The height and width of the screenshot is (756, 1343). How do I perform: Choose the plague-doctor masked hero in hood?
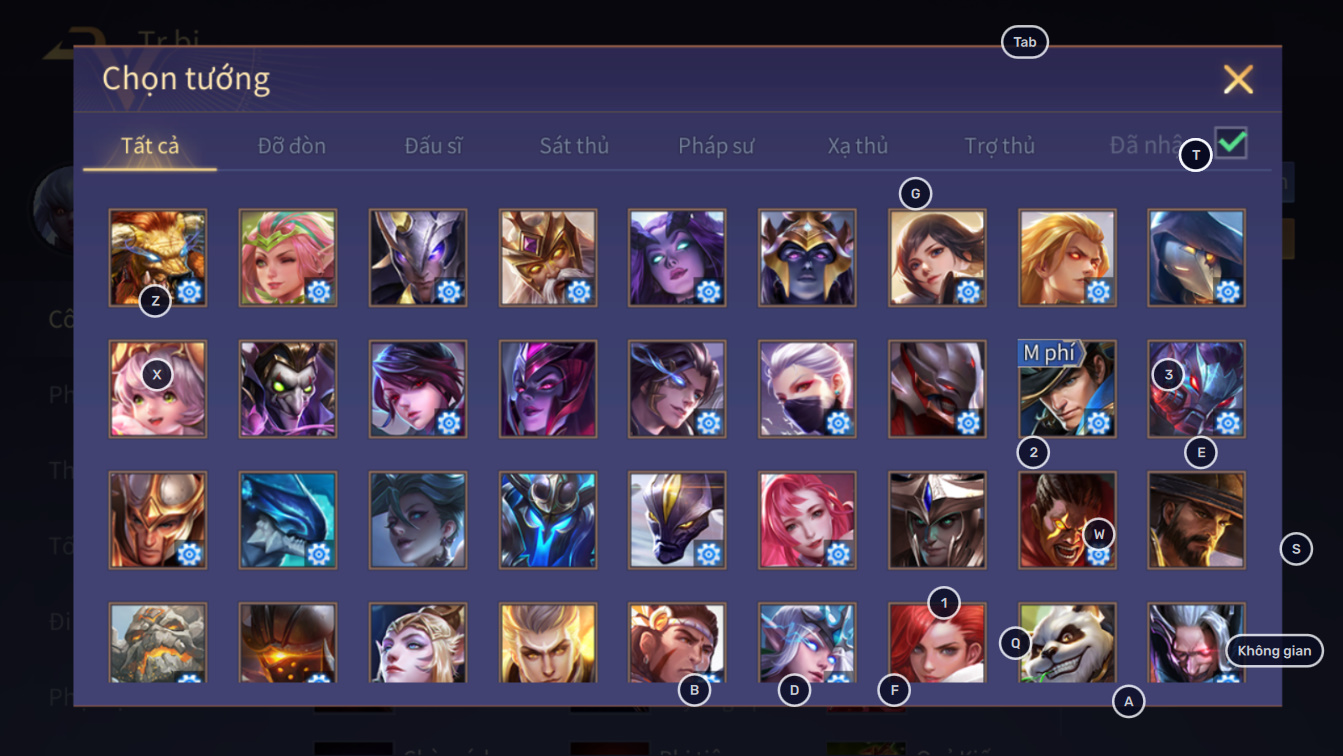coord(1197,258)
